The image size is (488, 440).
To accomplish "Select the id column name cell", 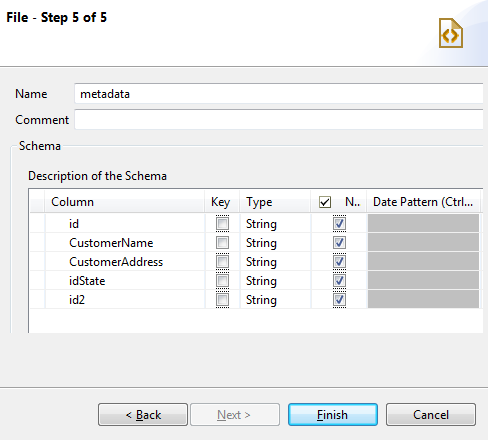I will (x=125, y=224).
